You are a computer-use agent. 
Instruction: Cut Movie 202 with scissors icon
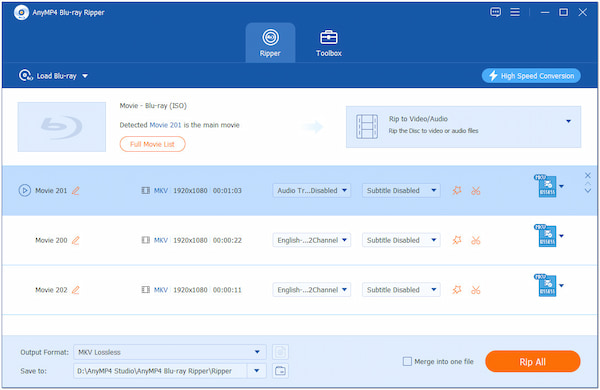(x=476, y=290)
